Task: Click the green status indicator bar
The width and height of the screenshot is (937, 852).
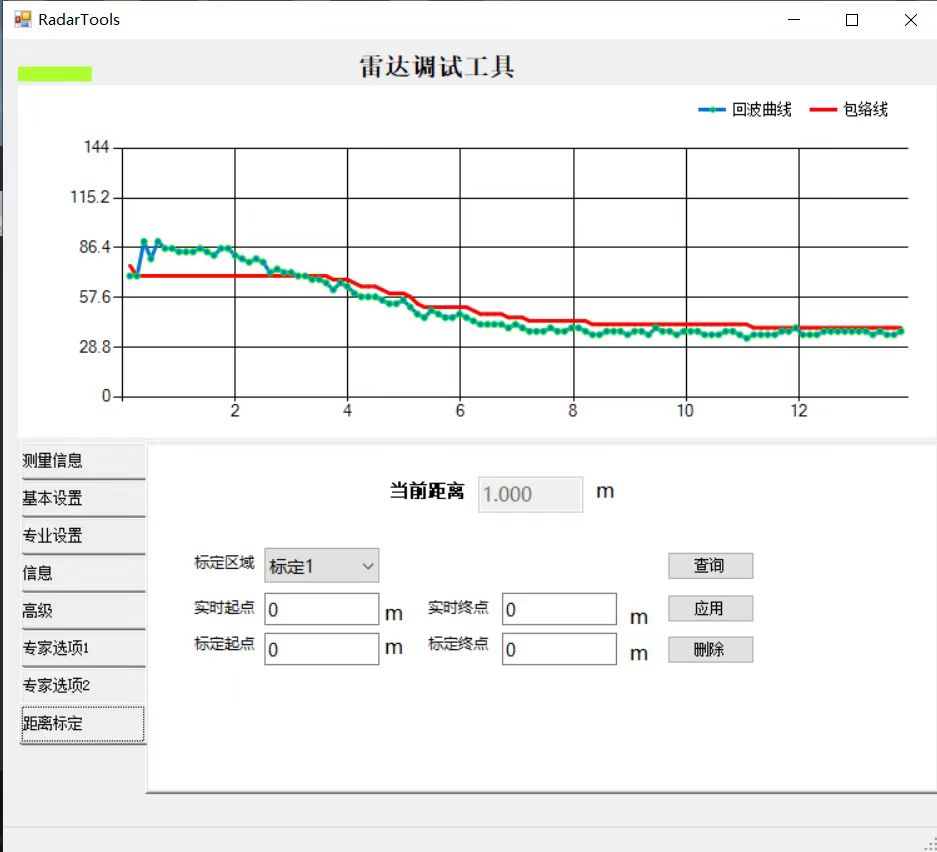Action: [55, 74]
